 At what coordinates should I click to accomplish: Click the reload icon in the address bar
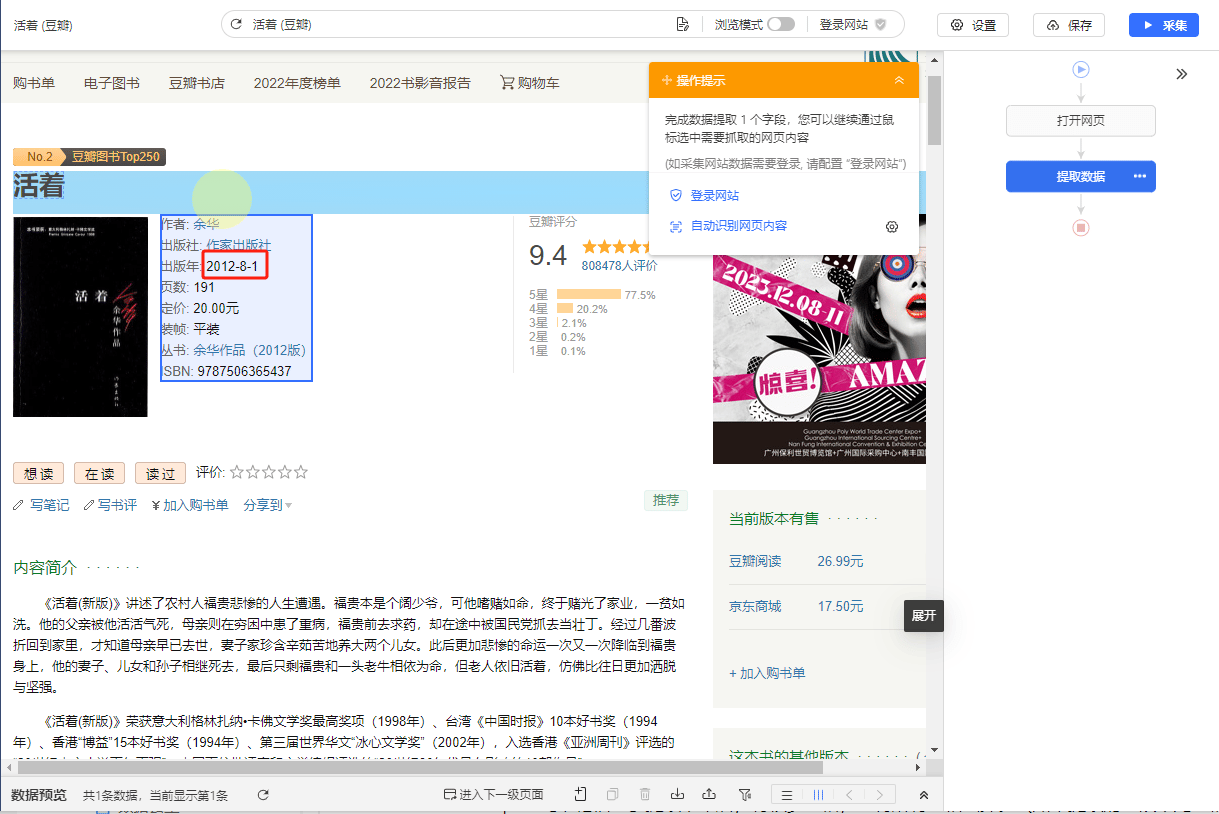[x=236, y=24]
